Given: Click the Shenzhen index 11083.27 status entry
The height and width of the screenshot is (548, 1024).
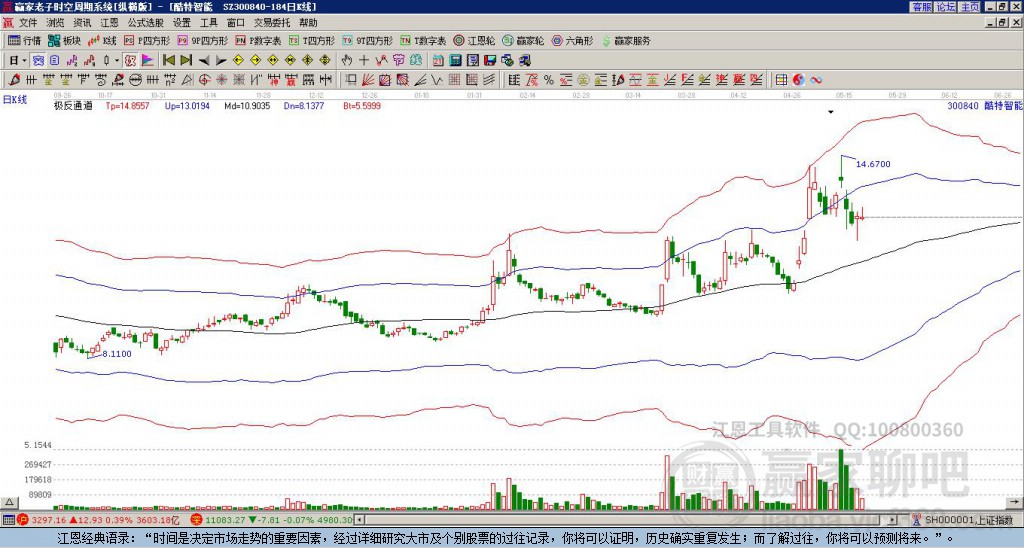Looking at the screenshot, I should point(273,520).
